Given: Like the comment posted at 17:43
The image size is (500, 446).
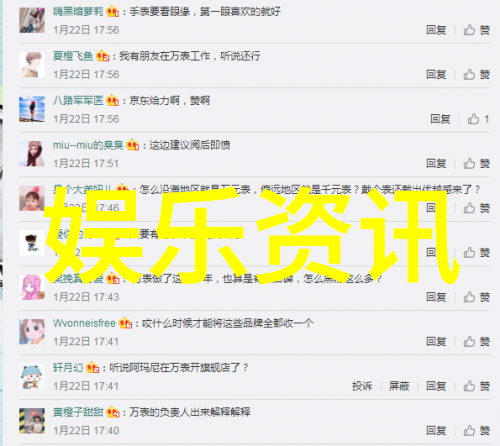Looking at the screenshot, I should coord(476,297).
